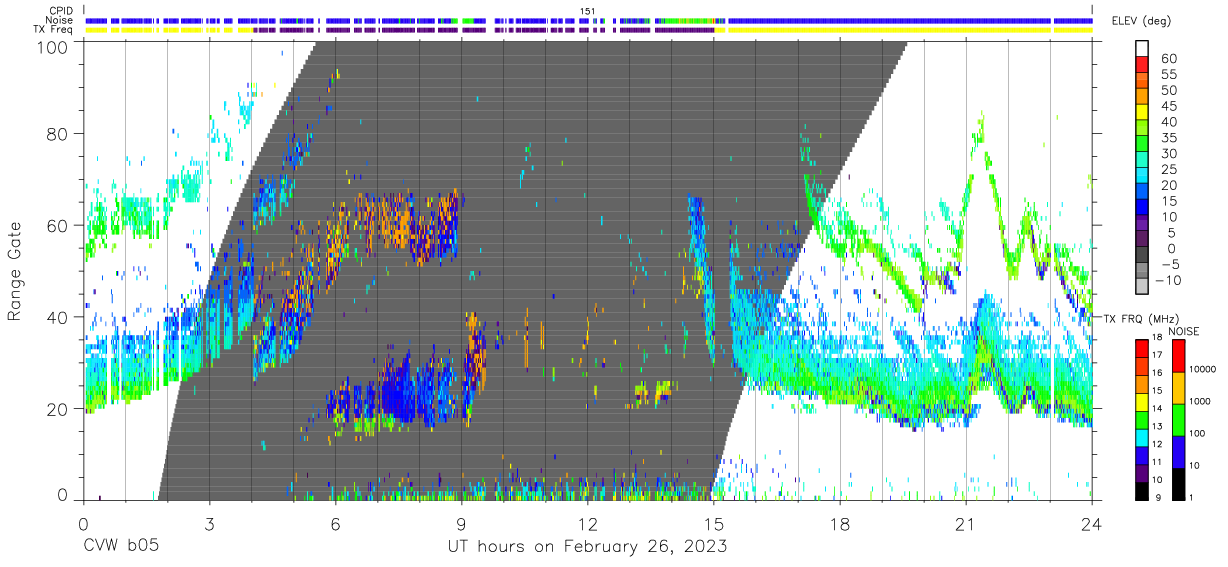1228x567 pixels.
Task: Click TX FRQ legend tick '18'
Action: click(x=1155, y=337)
